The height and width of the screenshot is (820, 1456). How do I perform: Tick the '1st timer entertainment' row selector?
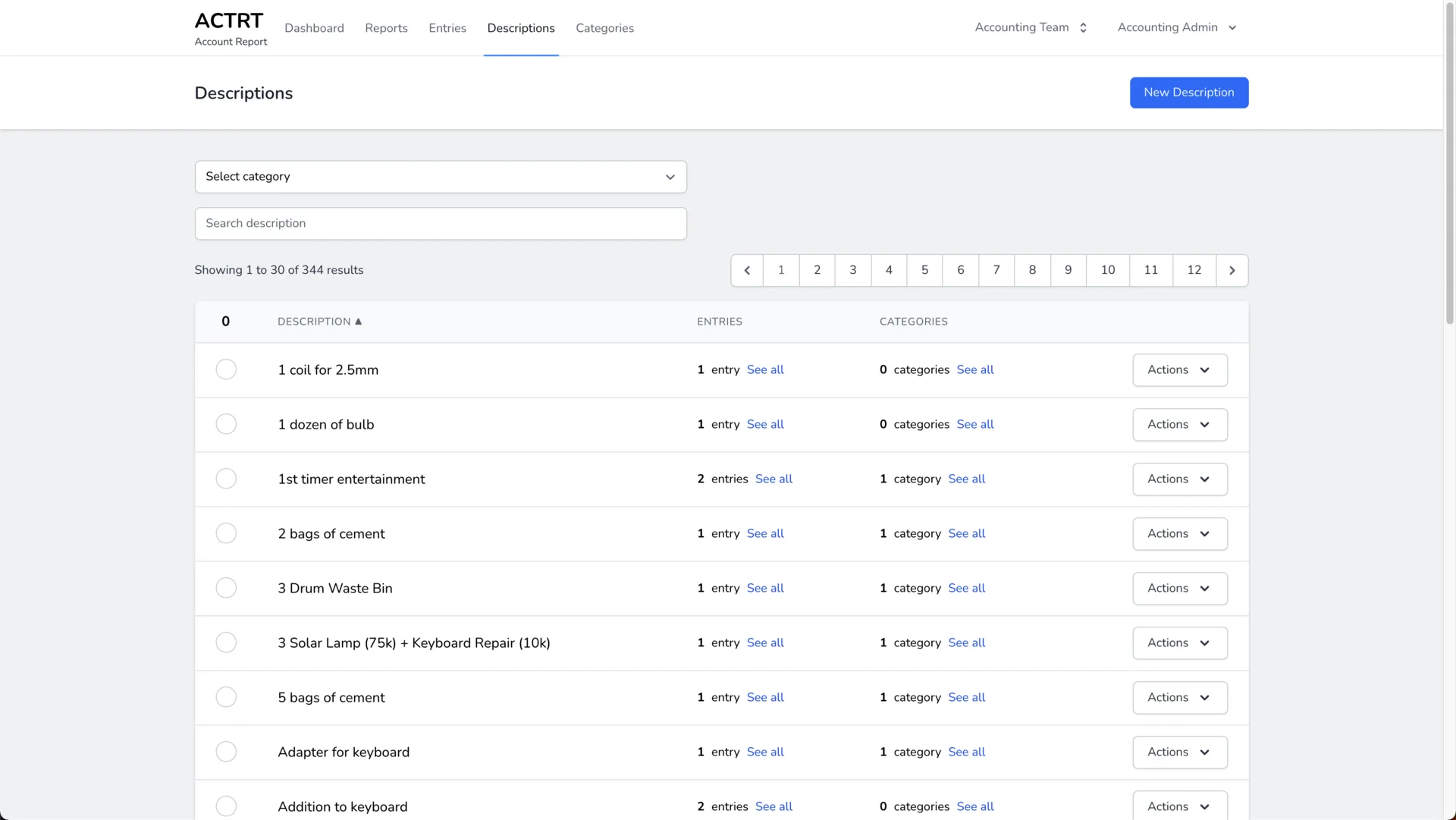(226, 479)
